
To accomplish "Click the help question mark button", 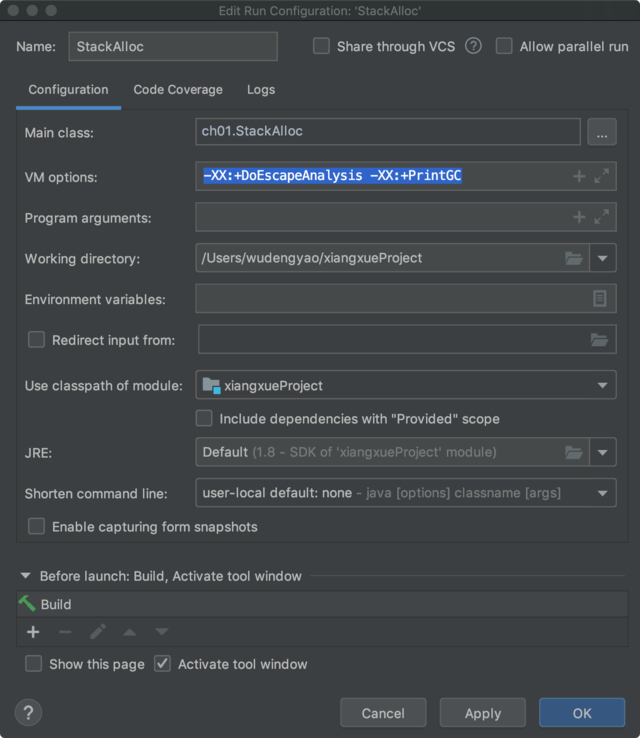I will point(28,712).
